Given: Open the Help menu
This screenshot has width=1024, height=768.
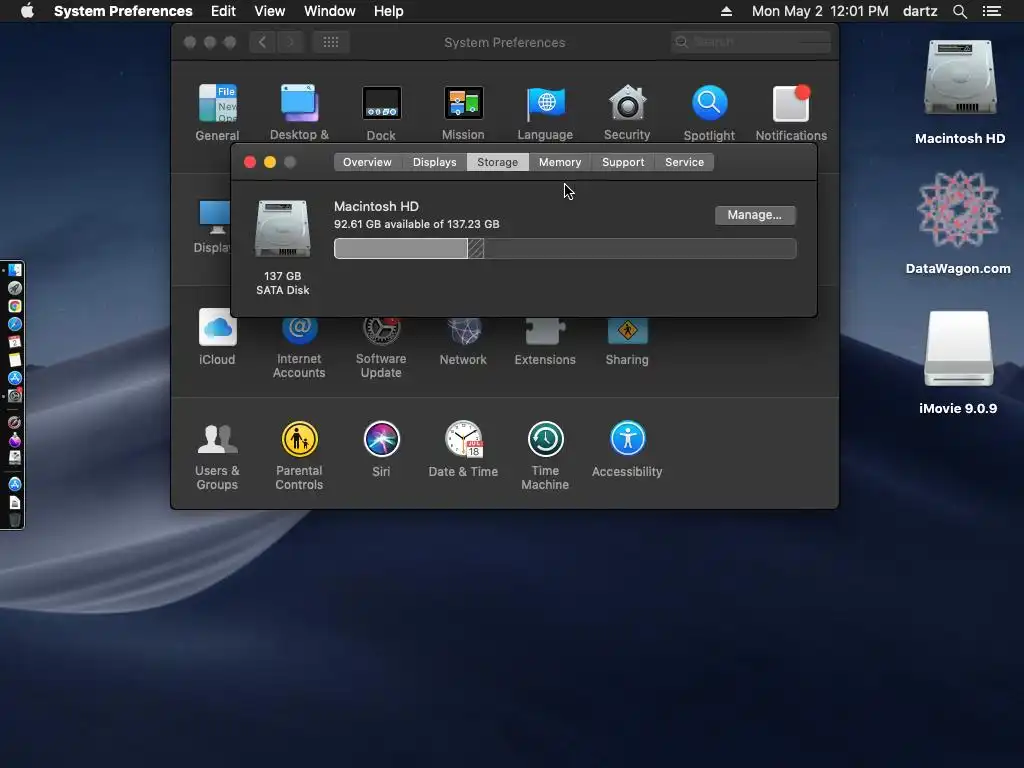Looking at the screenshot, I should [389, 11].
